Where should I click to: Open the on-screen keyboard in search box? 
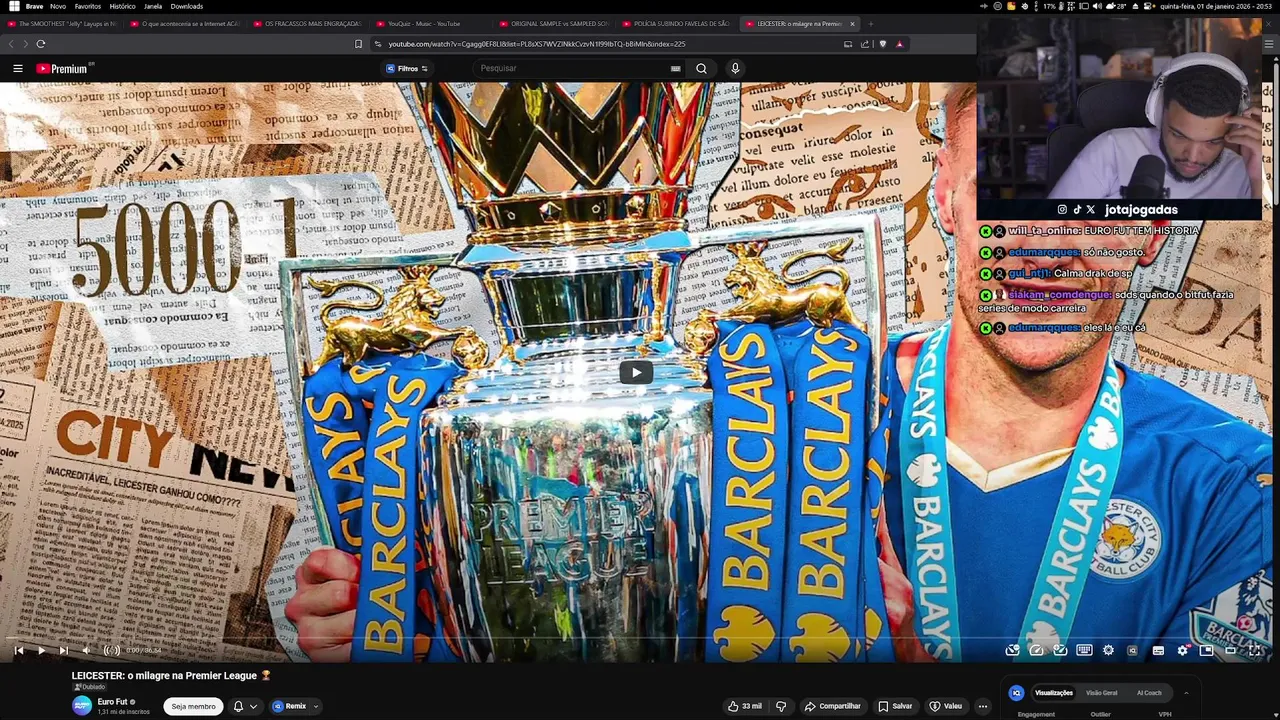click(x=675, y=68)
